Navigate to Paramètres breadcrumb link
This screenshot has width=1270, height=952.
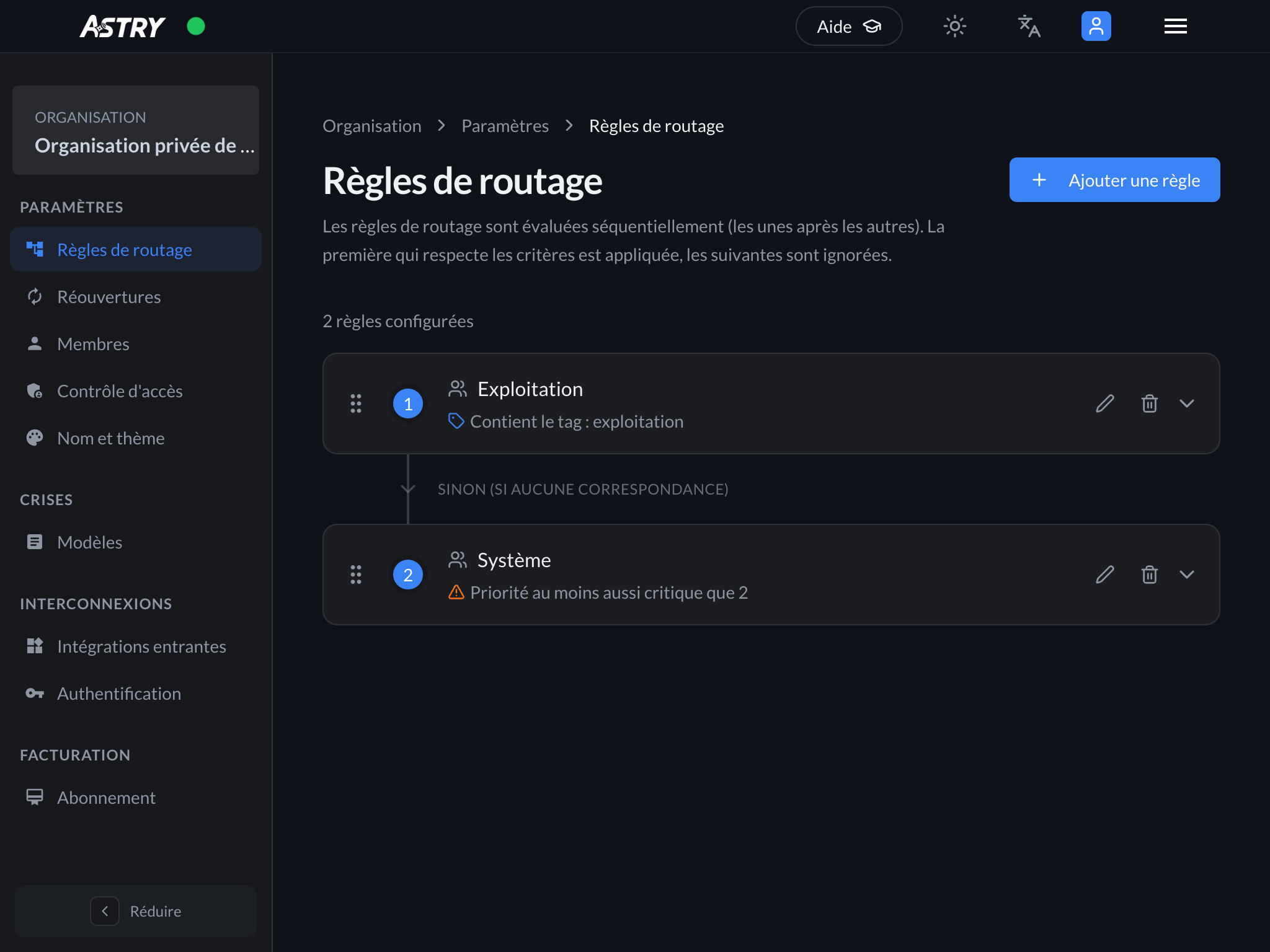tap(505, 126)
